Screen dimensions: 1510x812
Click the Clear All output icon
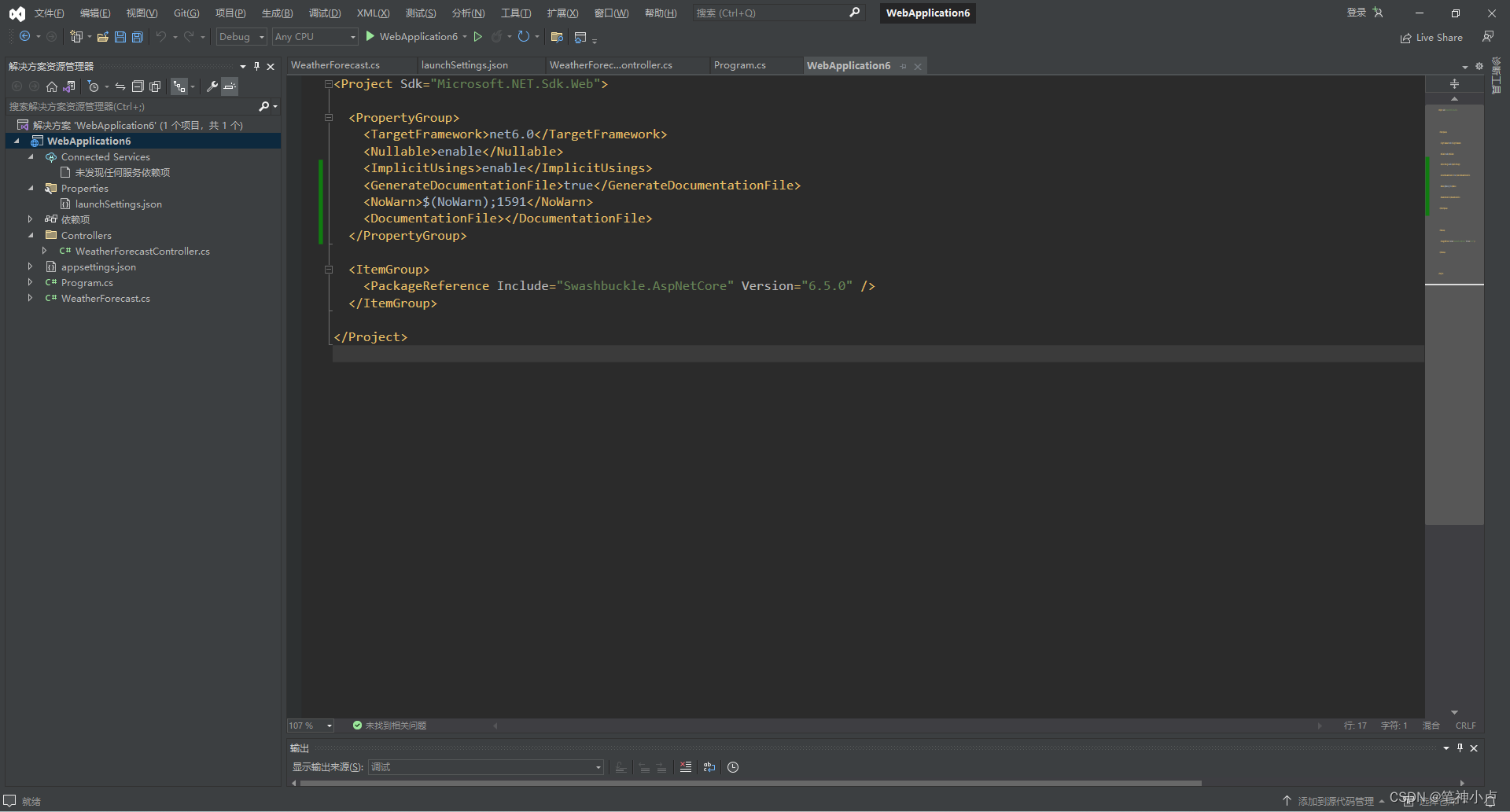pyautogui.click(x=685, y=767)
